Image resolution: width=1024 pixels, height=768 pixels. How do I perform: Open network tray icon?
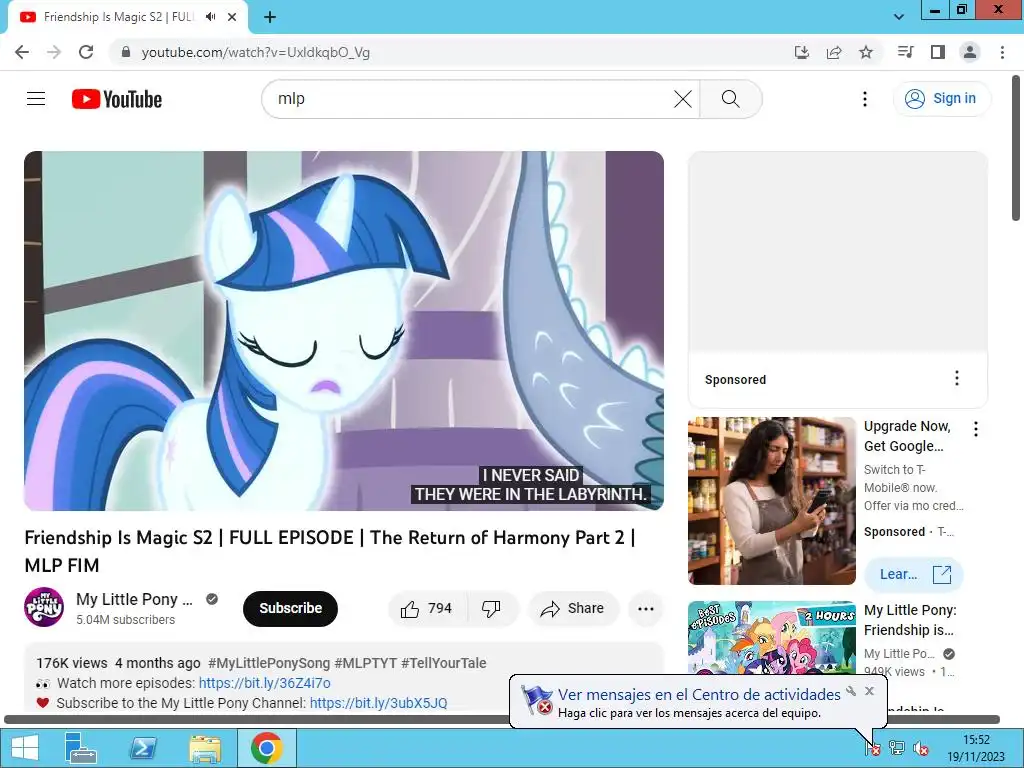pos(897,748)
